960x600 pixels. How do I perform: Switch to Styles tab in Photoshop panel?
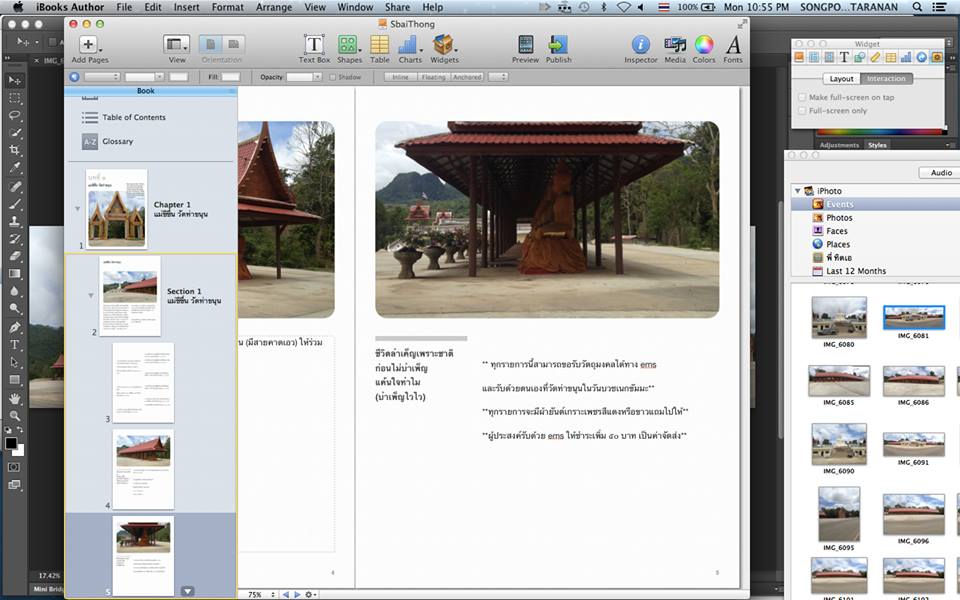877,145
